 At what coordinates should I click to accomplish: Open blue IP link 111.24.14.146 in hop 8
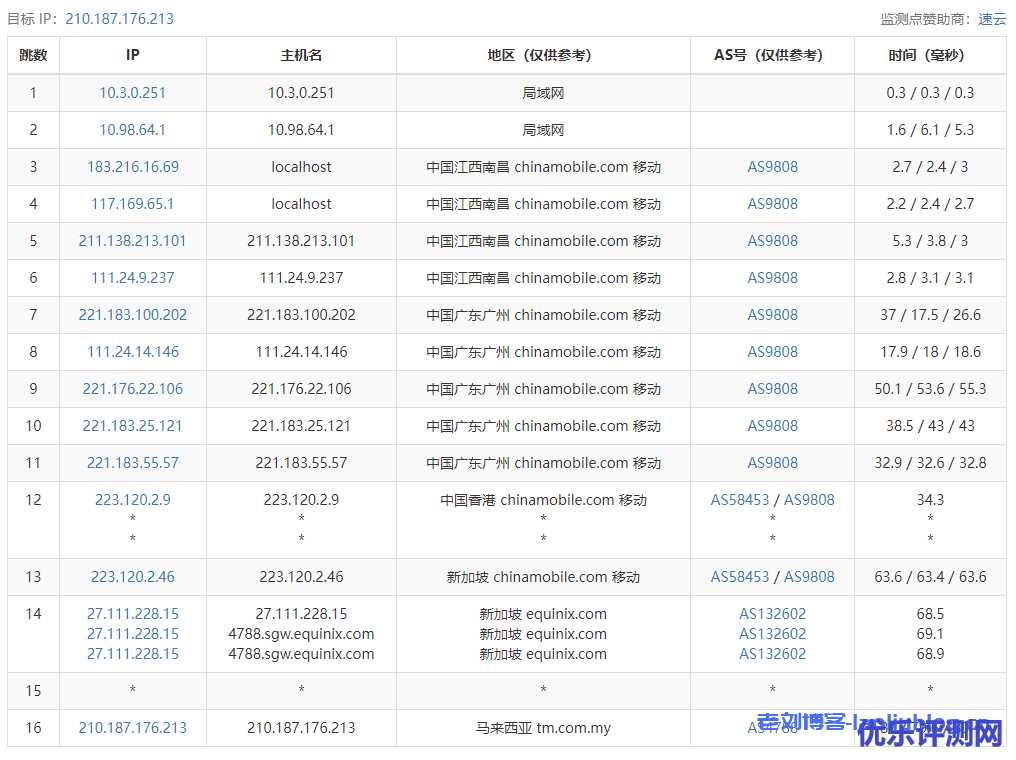point(132,352)
